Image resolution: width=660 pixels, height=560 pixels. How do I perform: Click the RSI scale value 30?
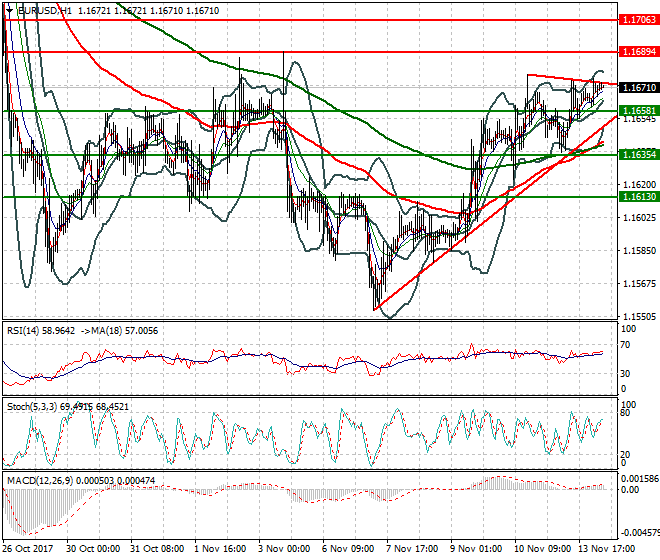click(625, 373)
